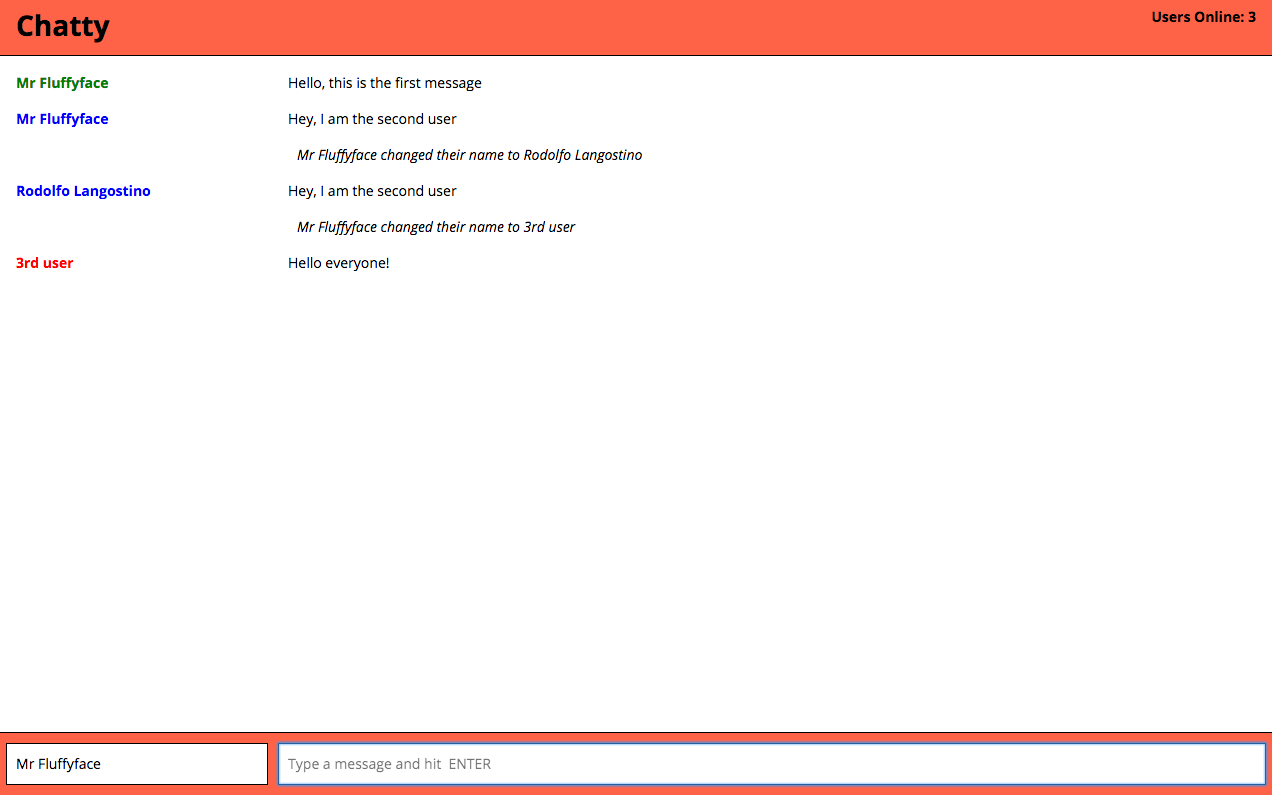1272x795 pixels.
Task: Click the Chatty app title
Action: pos(62,26)
